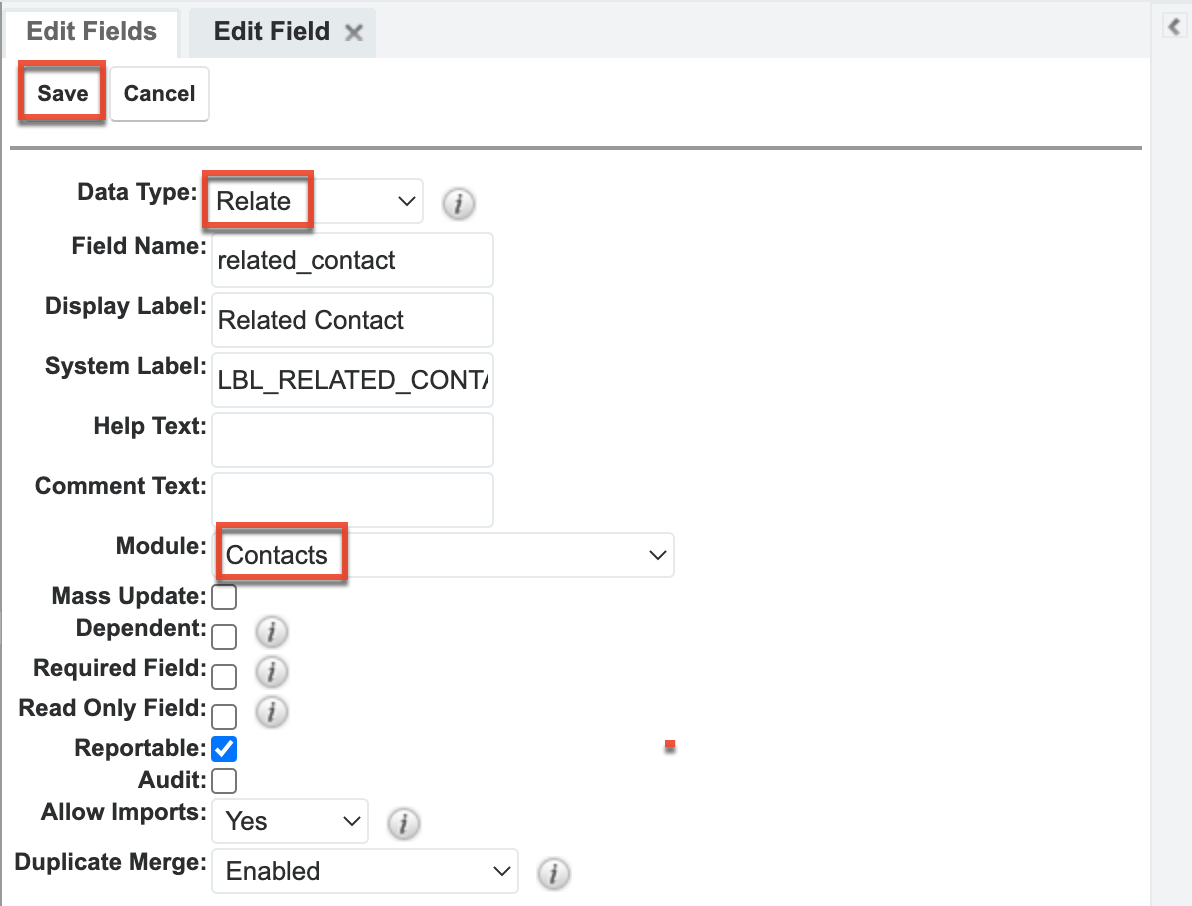
Task: Click inside the Help Text field
Action: pos(351,440)
